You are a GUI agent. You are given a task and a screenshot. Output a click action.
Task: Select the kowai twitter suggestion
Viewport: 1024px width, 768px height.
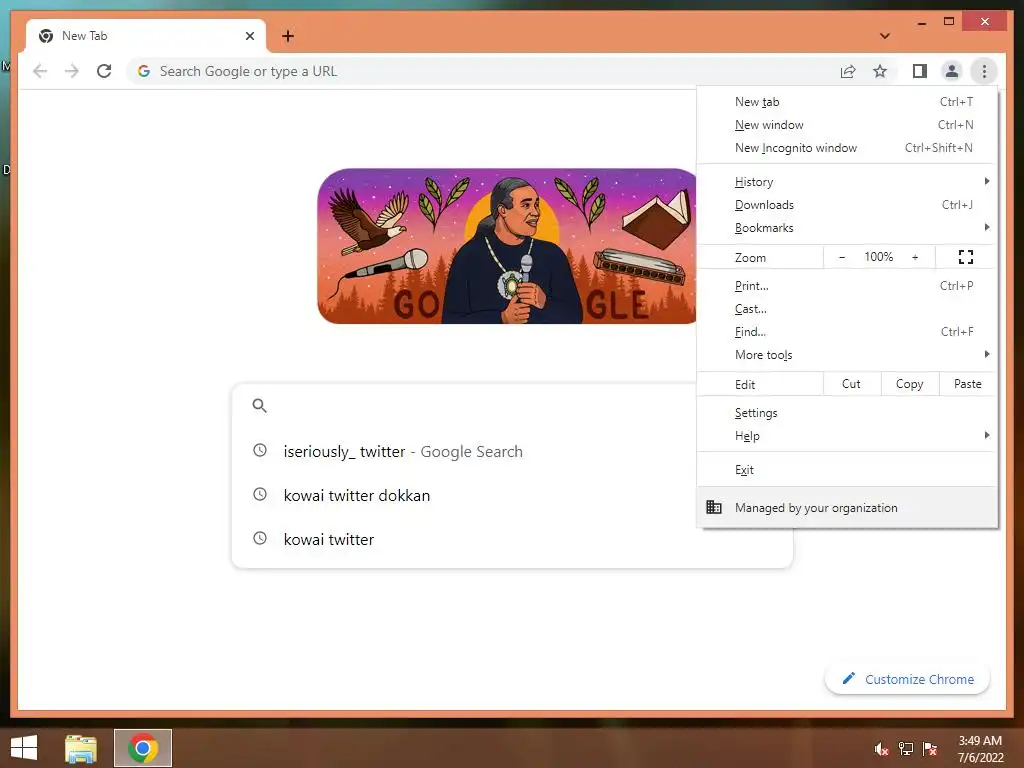pyautogui.click(x=512, y=539)
